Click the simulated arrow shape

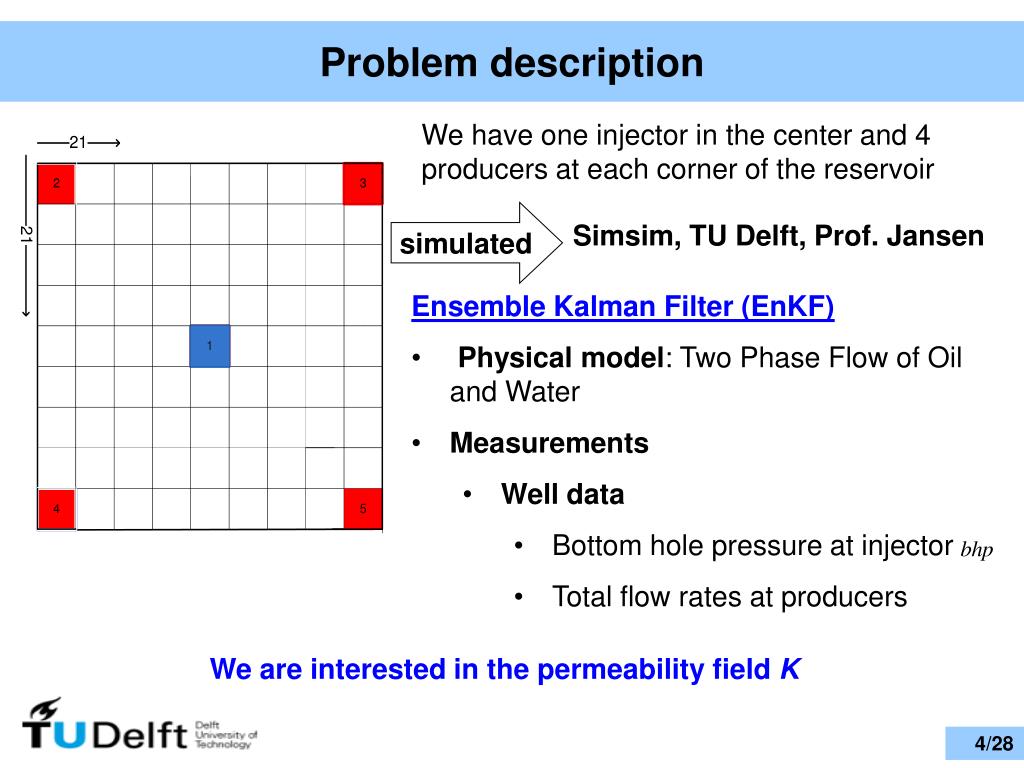click(x=476, y=243)
